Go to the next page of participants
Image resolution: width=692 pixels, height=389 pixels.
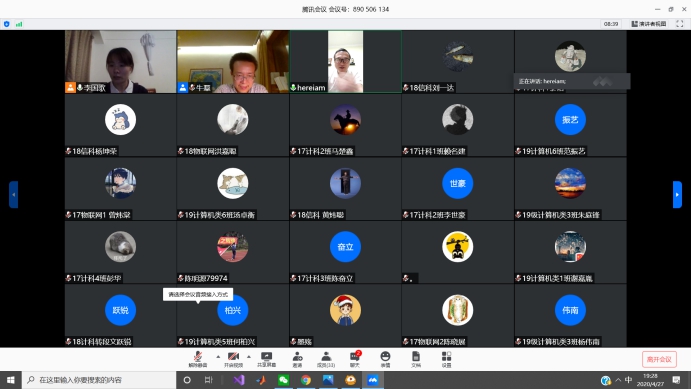click(x=677, y=194)
